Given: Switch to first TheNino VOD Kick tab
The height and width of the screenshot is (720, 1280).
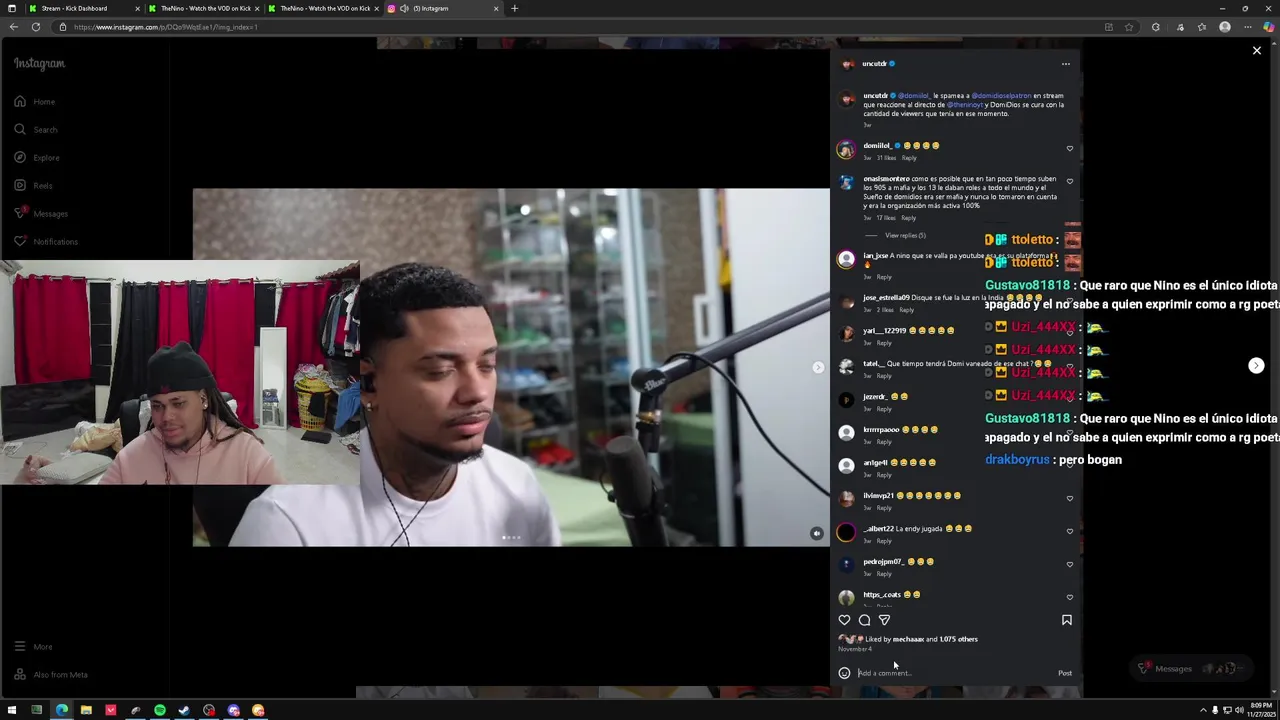Looking at the screenshot, I should click(x=206, y=8).
